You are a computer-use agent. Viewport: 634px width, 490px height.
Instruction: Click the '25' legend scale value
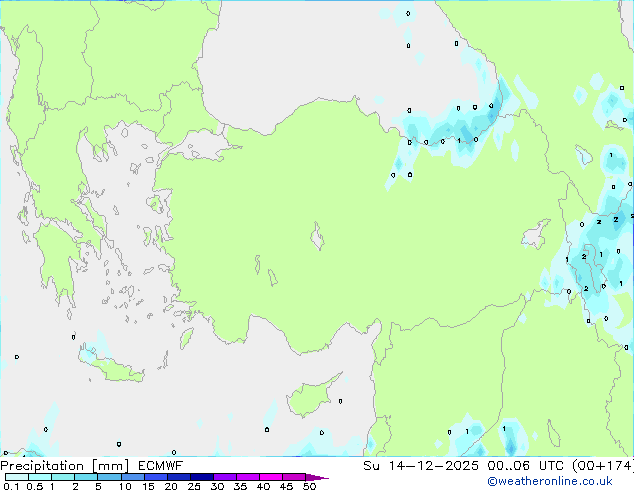point(194,486)
